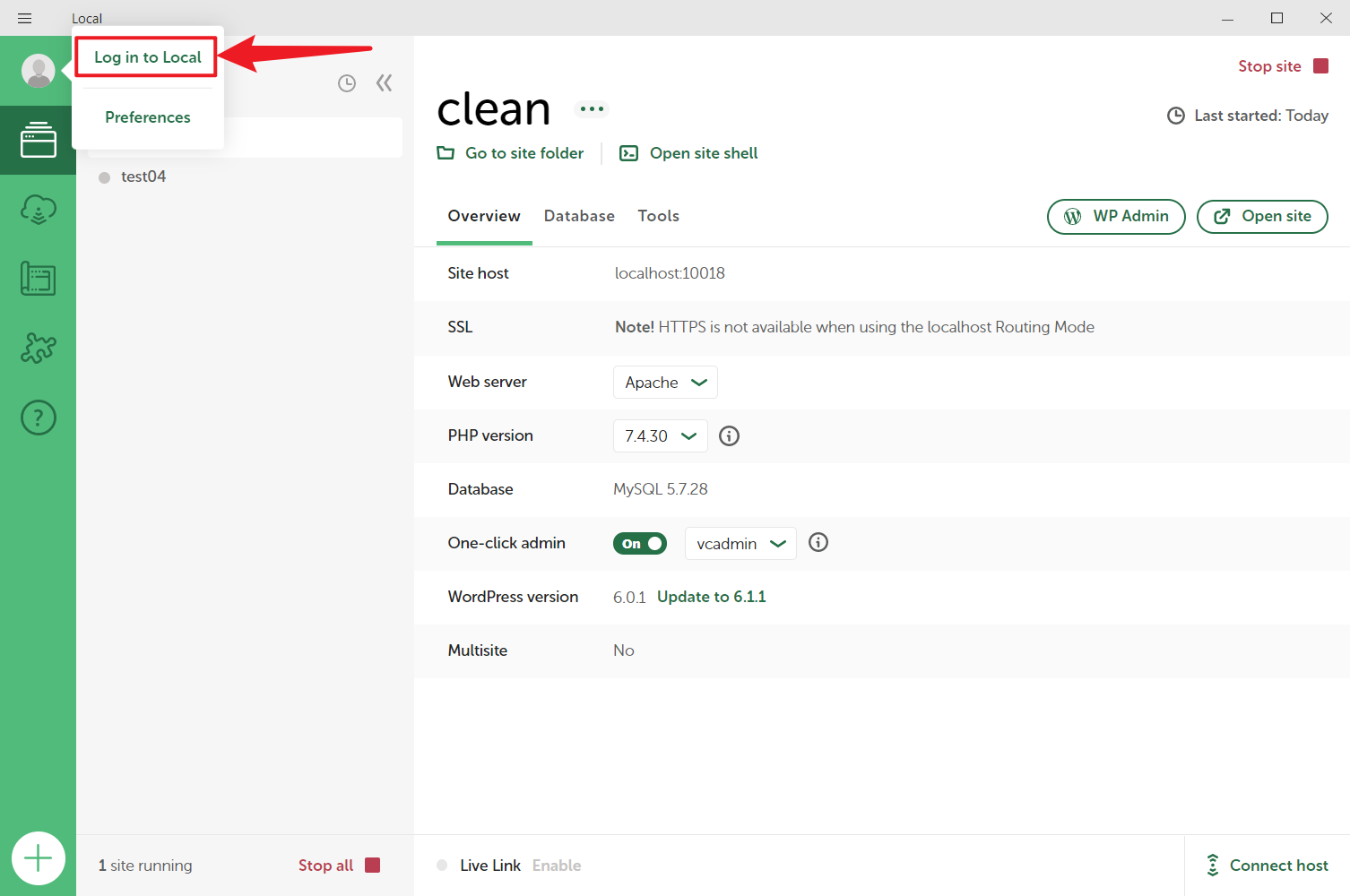Switch to the Tools tab
This screenshot has height=896, width=1350.
pos(659,216)
